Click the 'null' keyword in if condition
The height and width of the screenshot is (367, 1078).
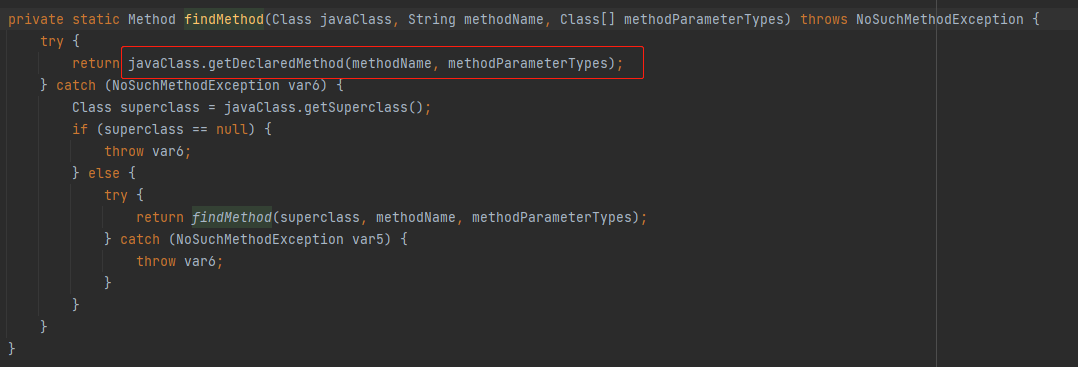[232, 129]
